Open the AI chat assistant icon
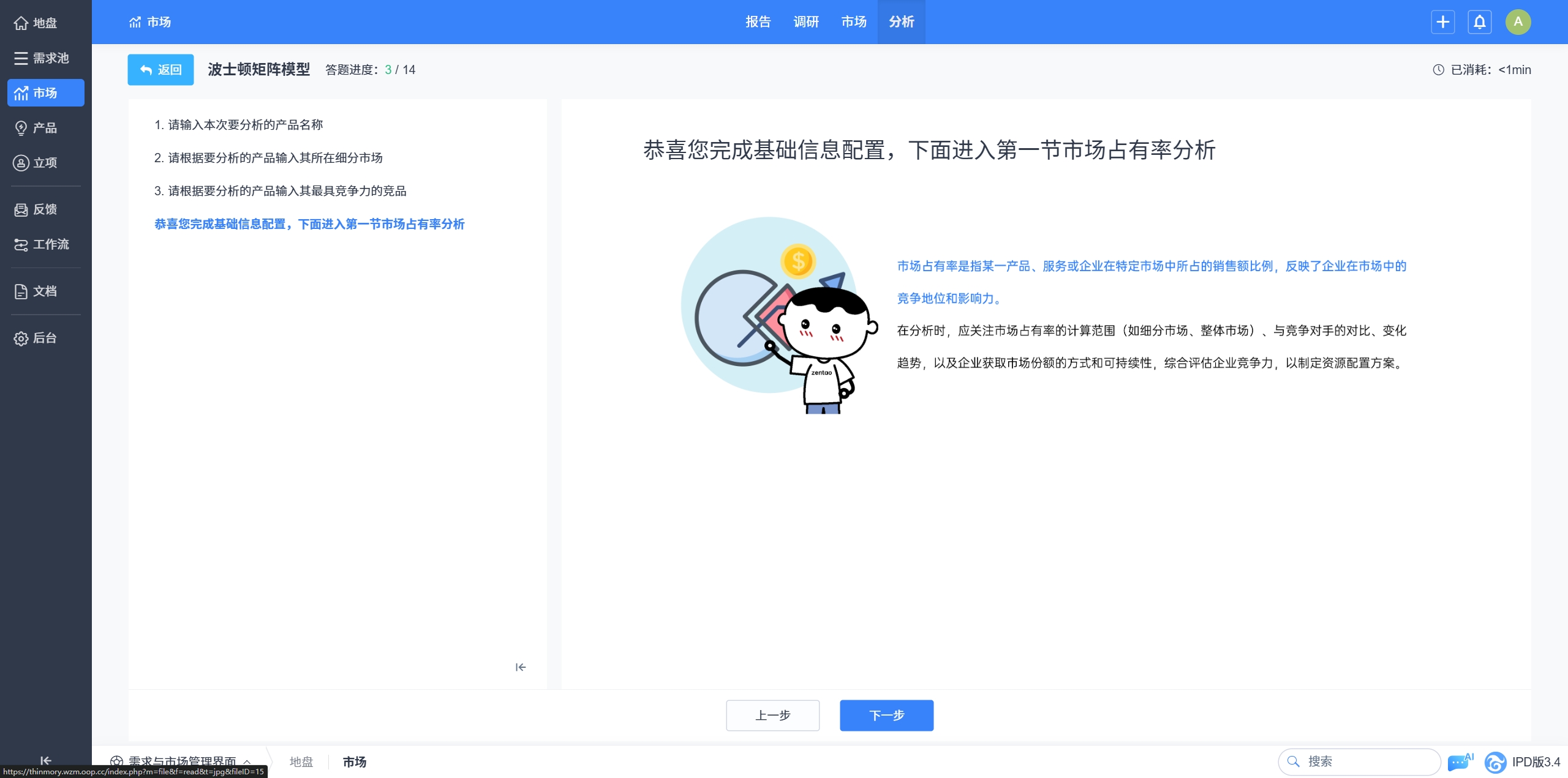Screen dimensions: 1568x778 [1459, 762]
